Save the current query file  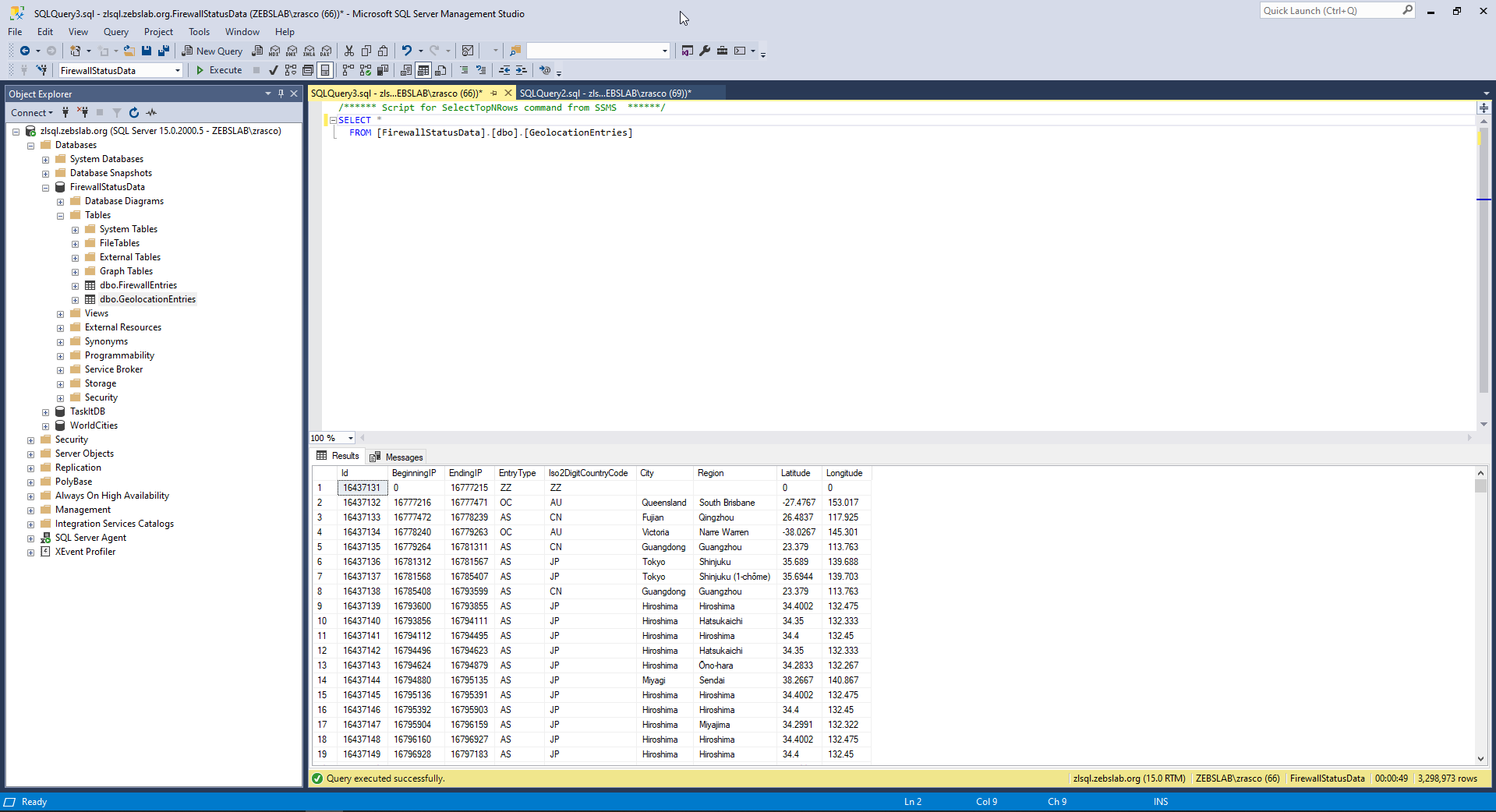click(147, 51)
